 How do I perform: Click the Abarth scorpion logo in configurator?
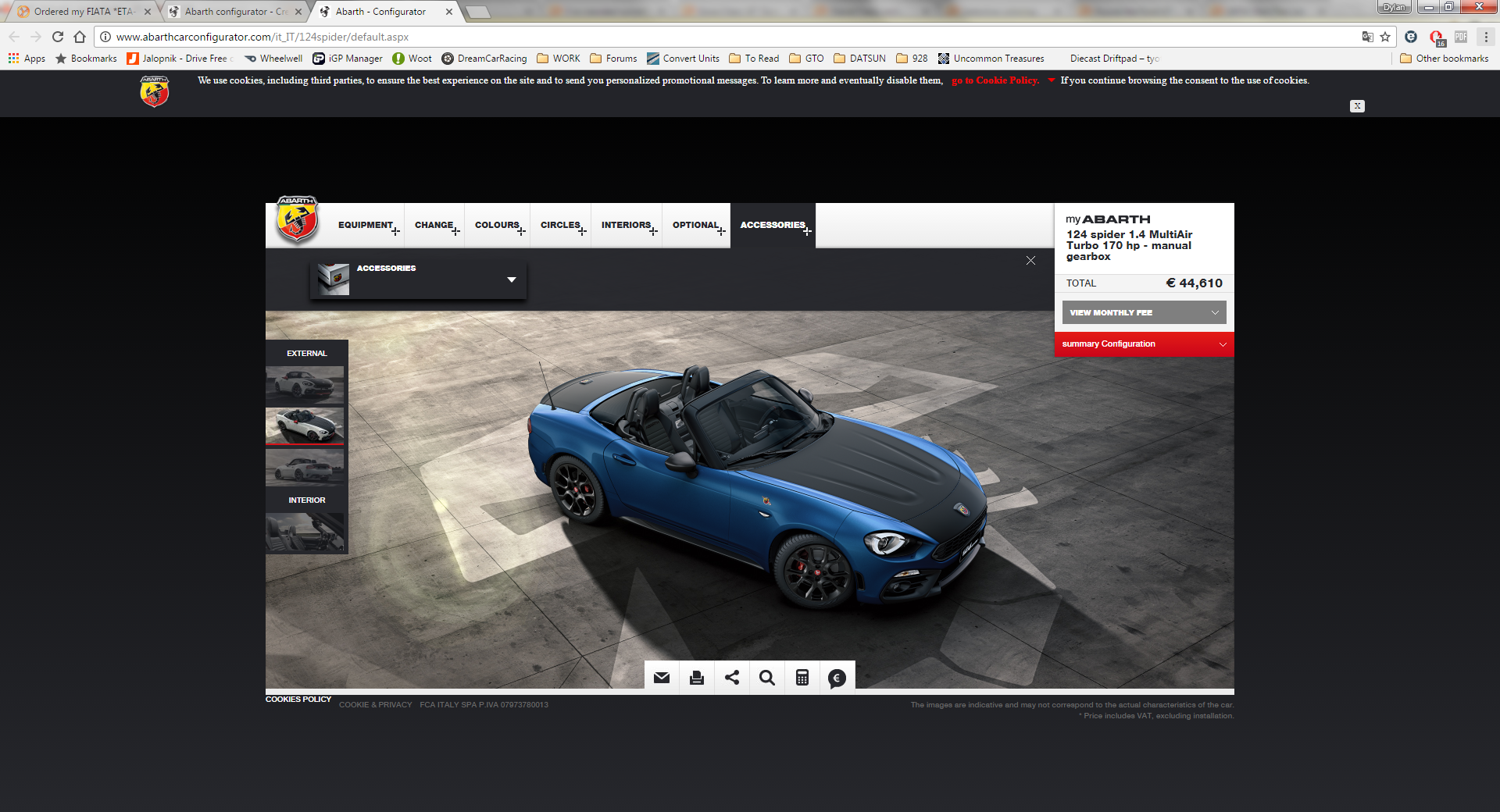click(x=297, y=219)
